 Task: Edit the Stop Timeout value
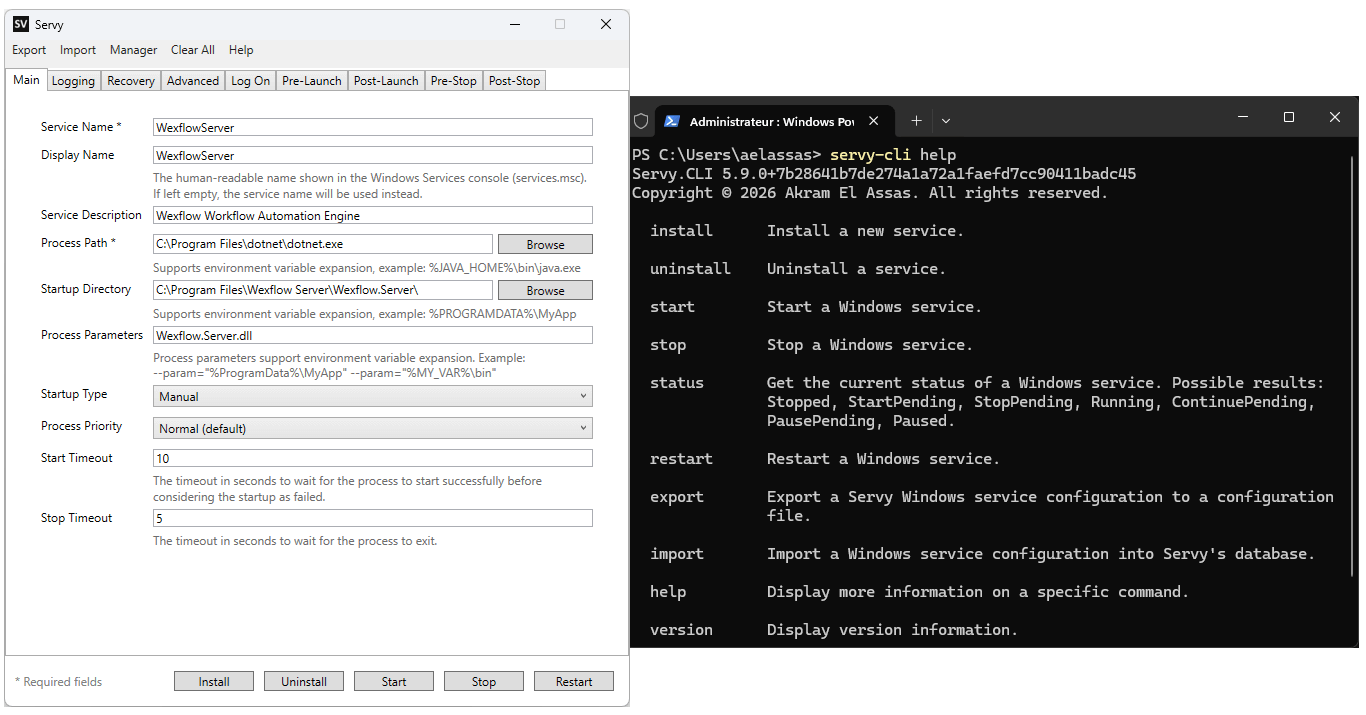point(371,517)
